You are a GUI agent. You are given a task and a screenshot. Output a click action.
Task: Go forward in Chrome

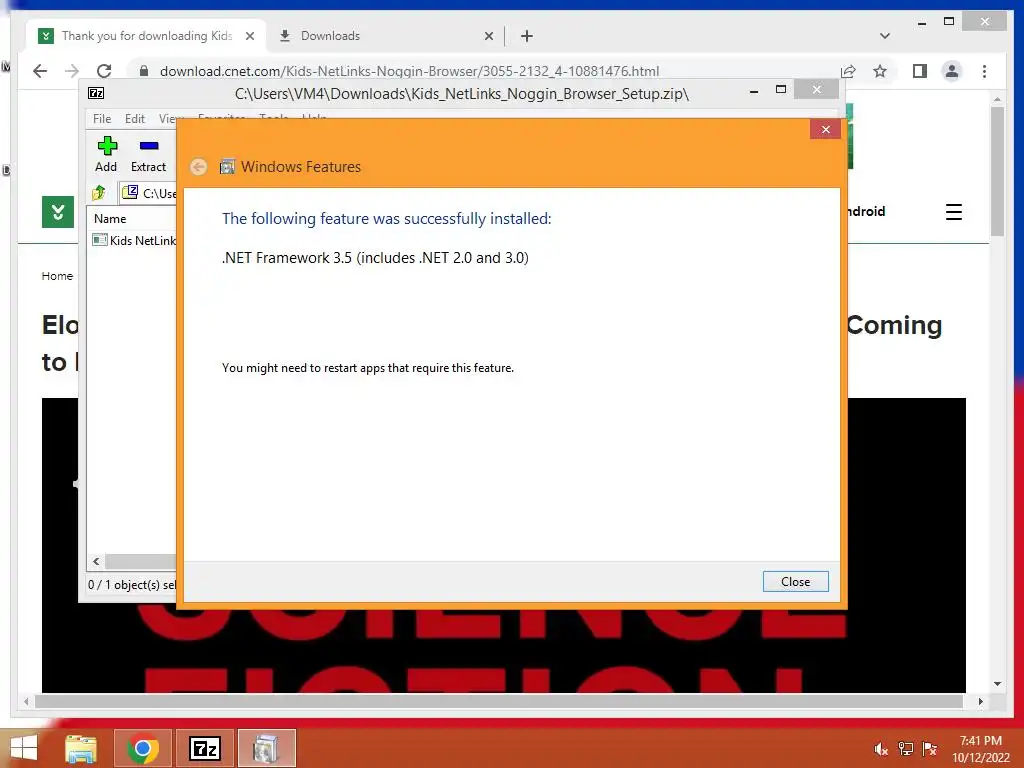pyautogui.click(x=72, y=71)
